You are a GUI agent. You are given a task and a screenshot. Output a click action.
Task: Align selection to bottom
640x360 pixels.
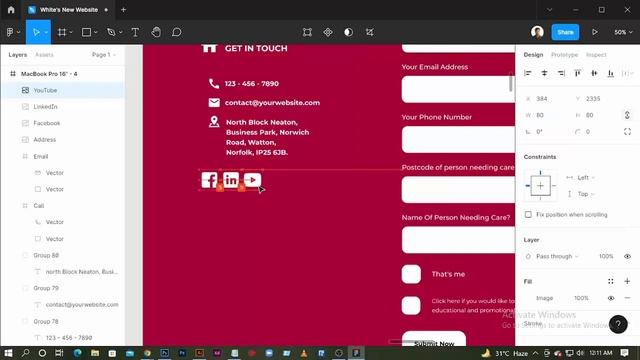coord(611,73)
